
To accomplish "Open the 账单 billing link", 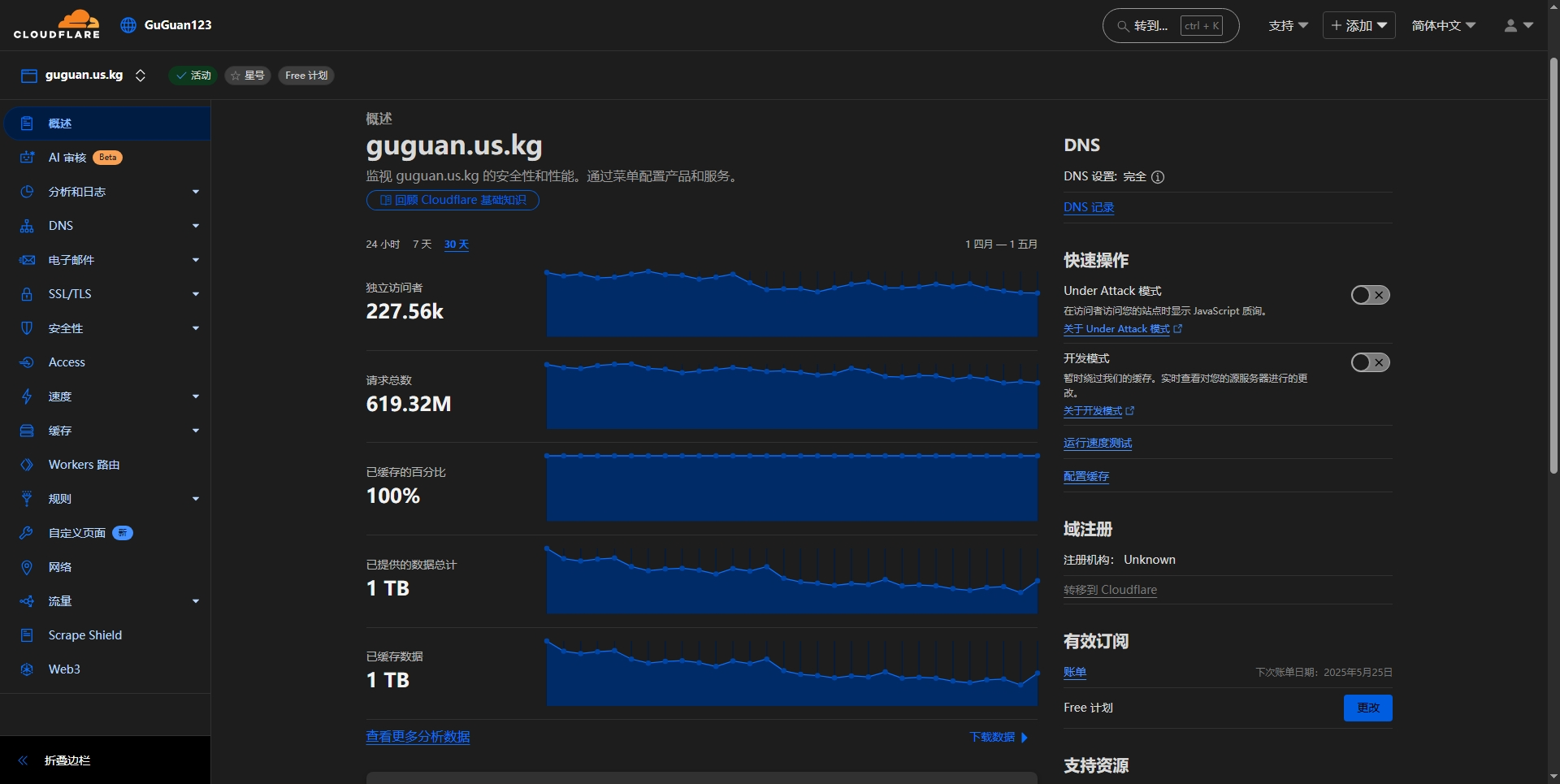I will click(x=1075, y=672).
